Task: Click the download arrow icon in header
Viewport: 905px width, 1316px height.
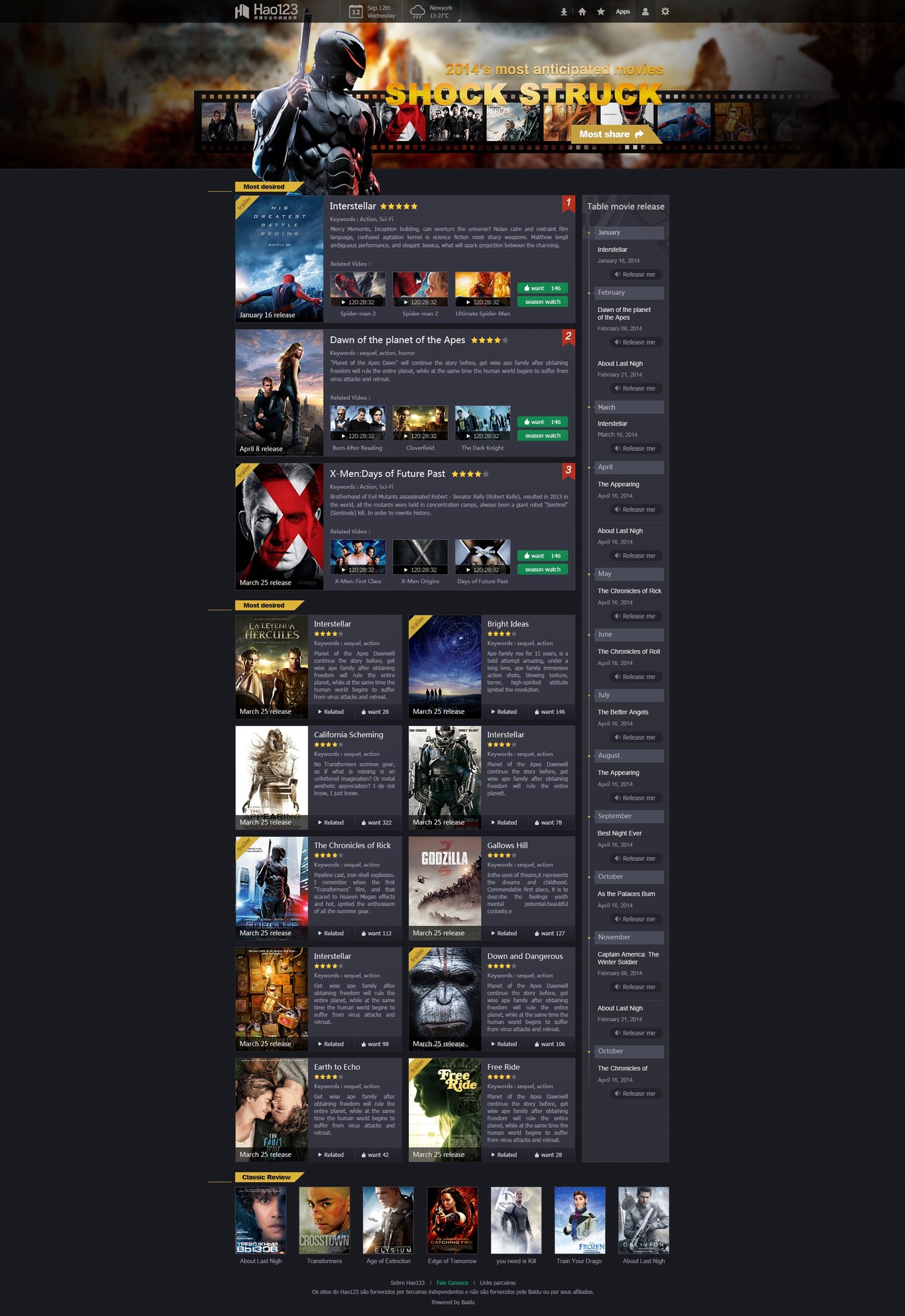Action: [564, 11]
